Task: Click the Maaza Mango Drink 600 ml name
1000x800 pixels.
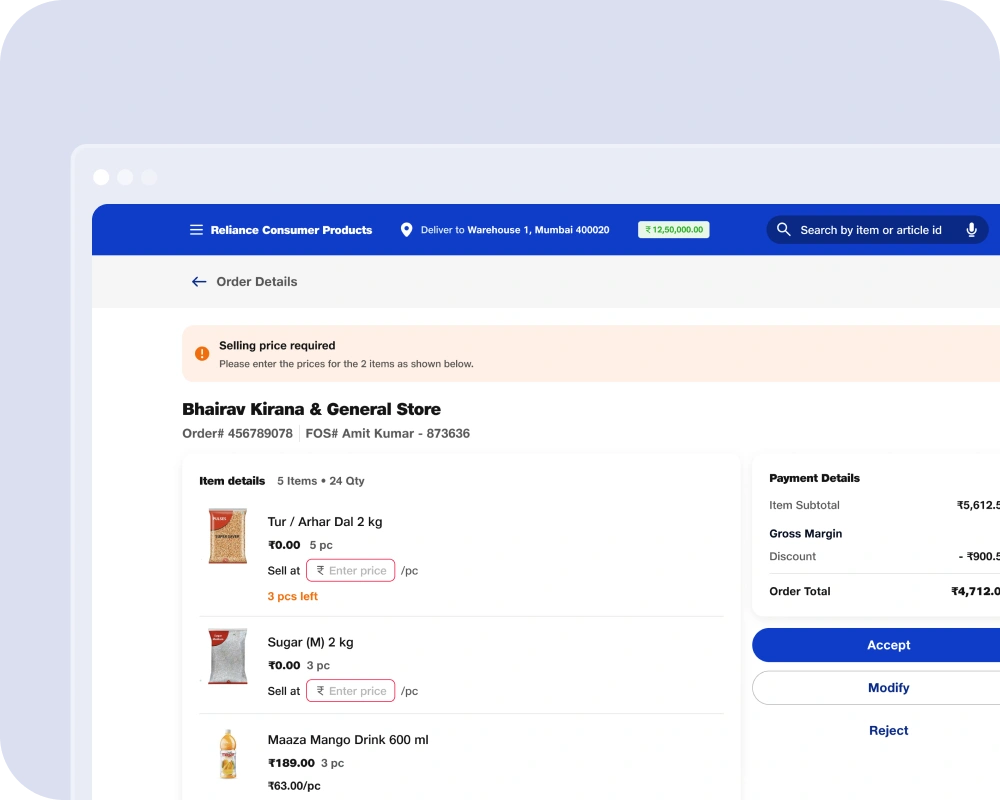Action: tap(348, 740)
